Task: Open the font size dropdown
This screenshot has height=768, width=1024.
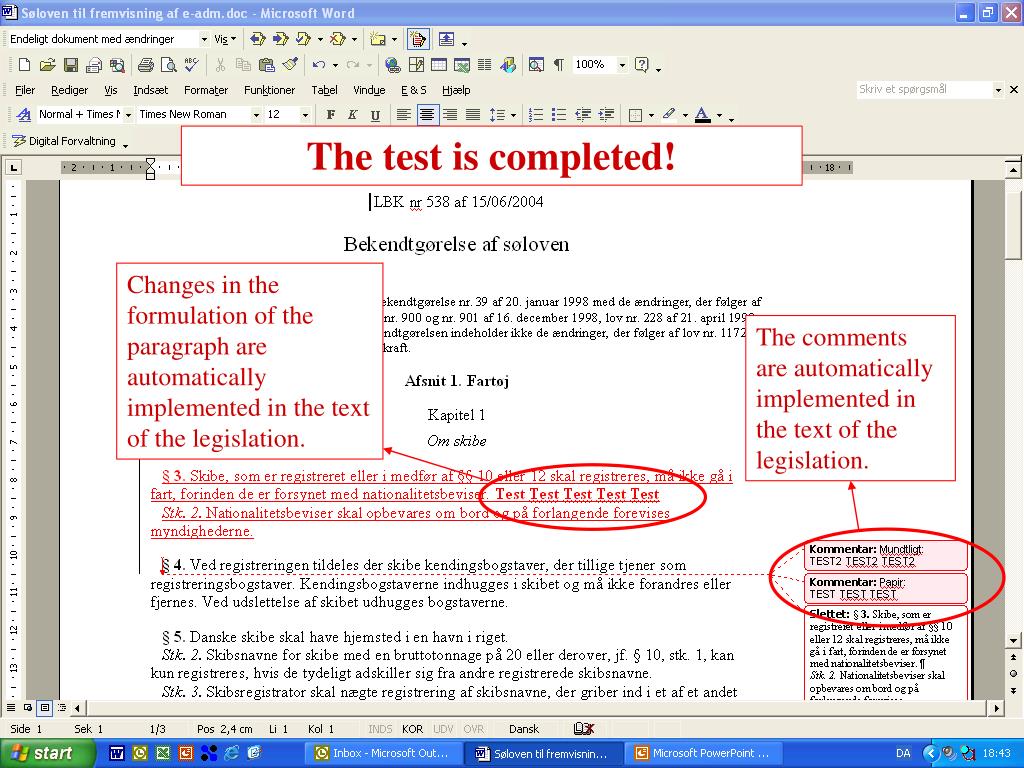Action: [x=305, y=115]
